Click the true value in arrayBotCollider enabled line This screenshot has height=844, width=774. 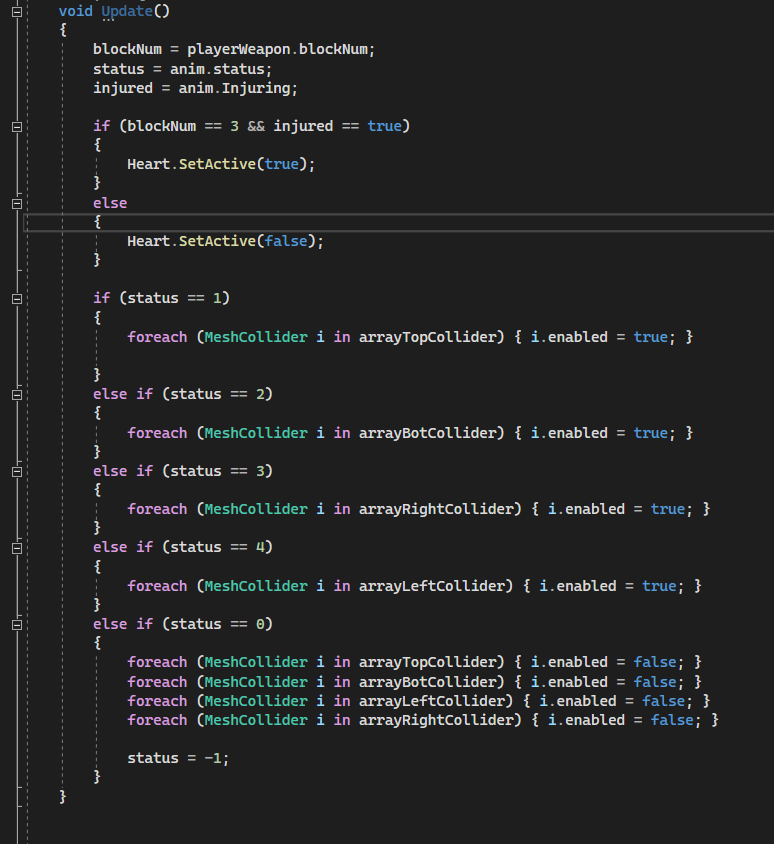point(650,433)
